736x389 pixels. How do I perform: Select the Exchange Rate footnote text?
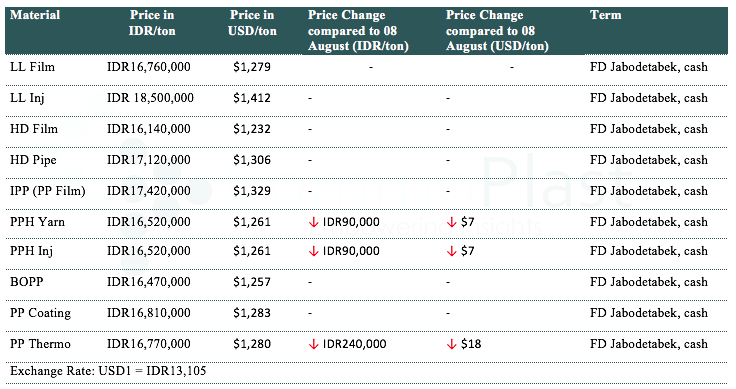108,371
